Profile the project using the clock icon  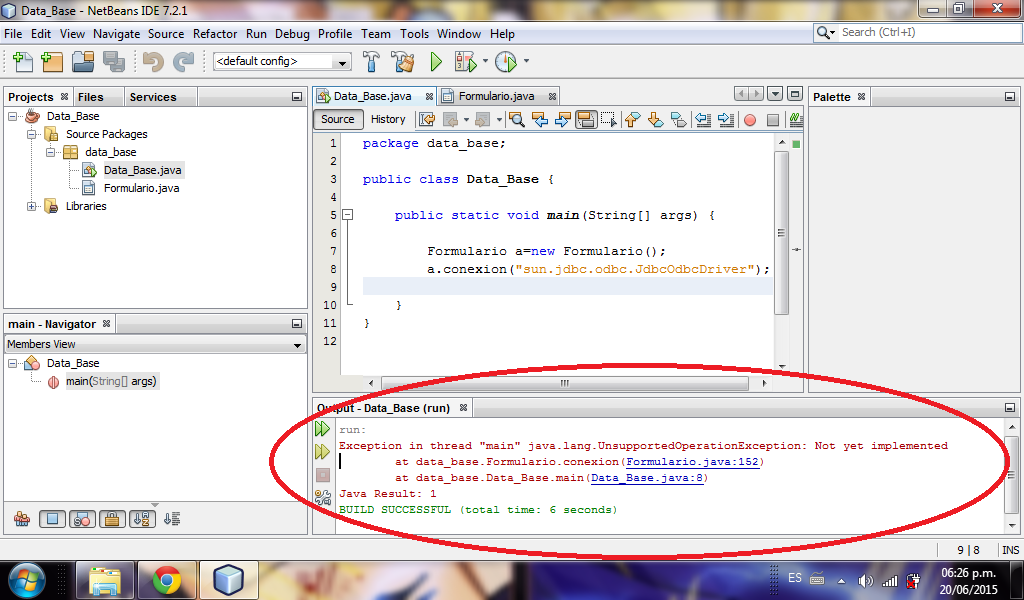pos(505,61)
